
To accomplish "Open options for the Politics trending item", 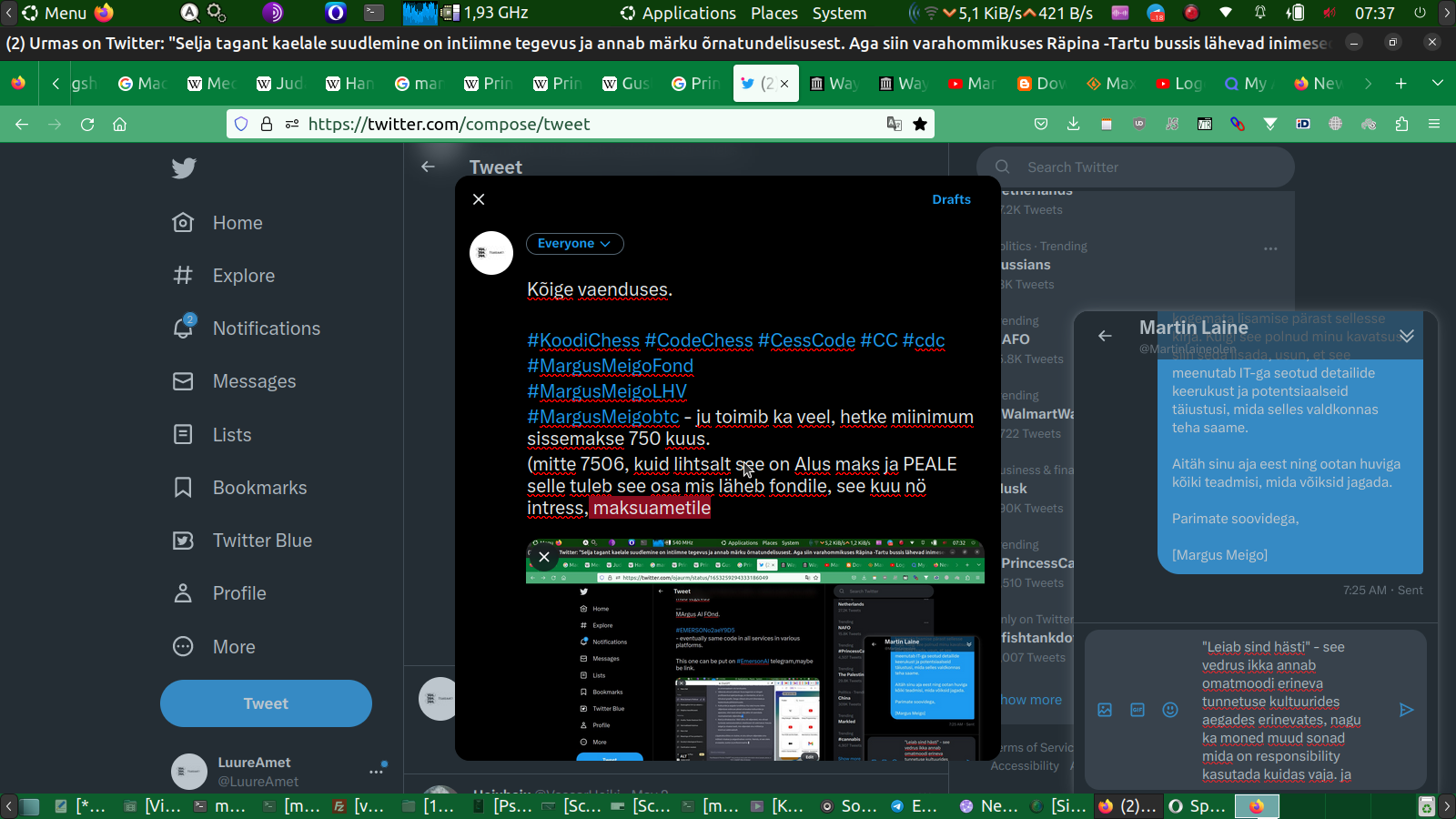I will point(1270,248).
